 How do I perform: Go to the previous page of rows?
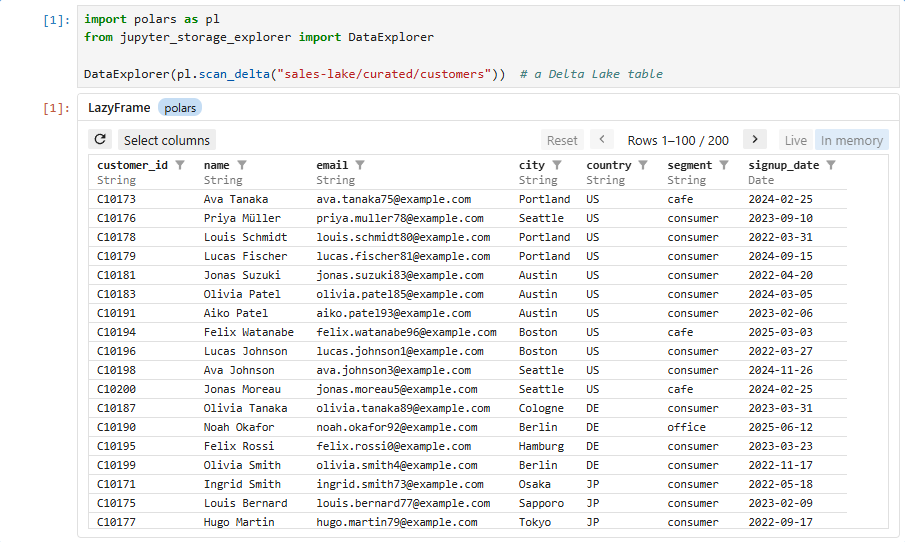602,140
